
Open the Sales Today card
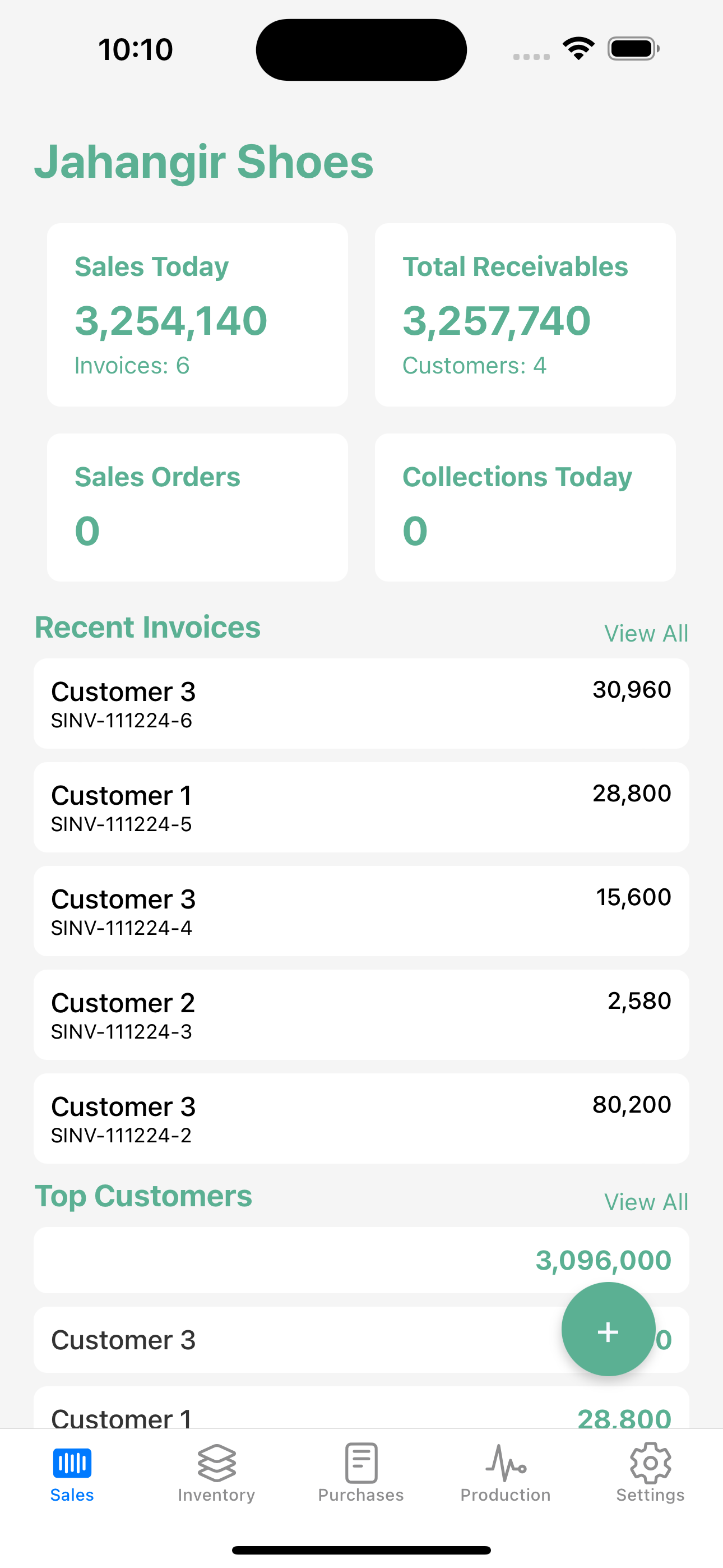[198, 315]
